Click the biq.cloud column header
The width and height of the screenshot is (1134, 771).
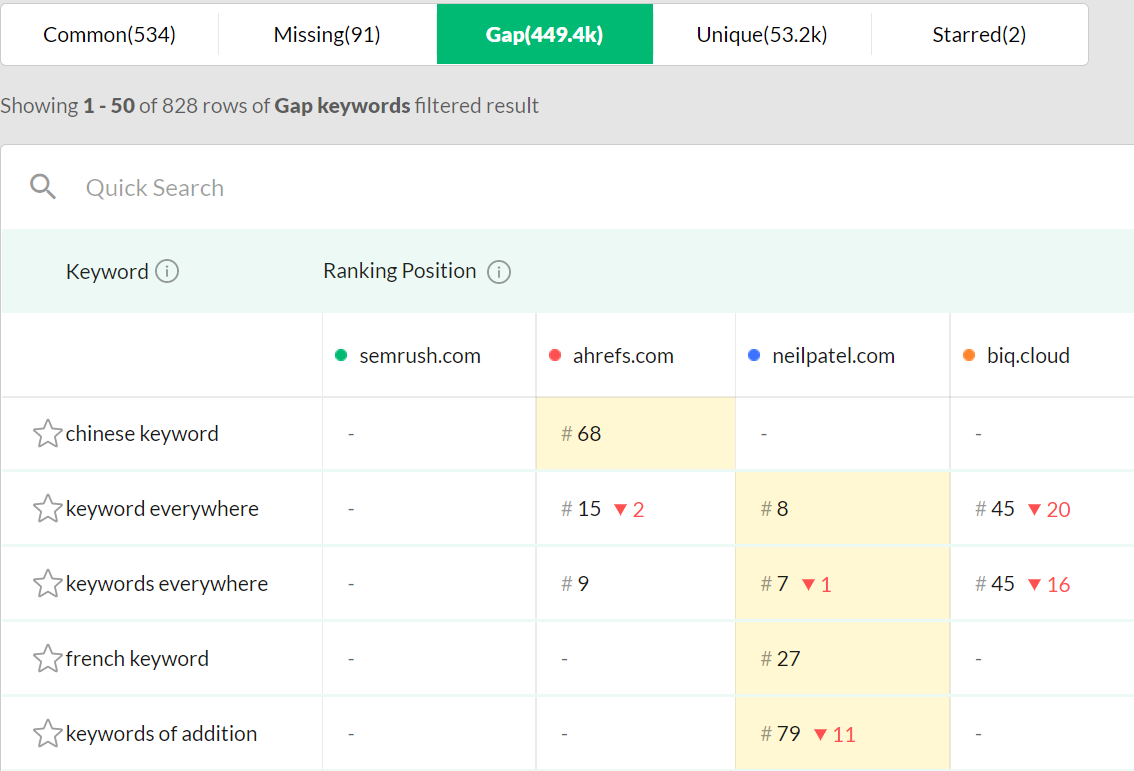click(x=1042, y=355)
